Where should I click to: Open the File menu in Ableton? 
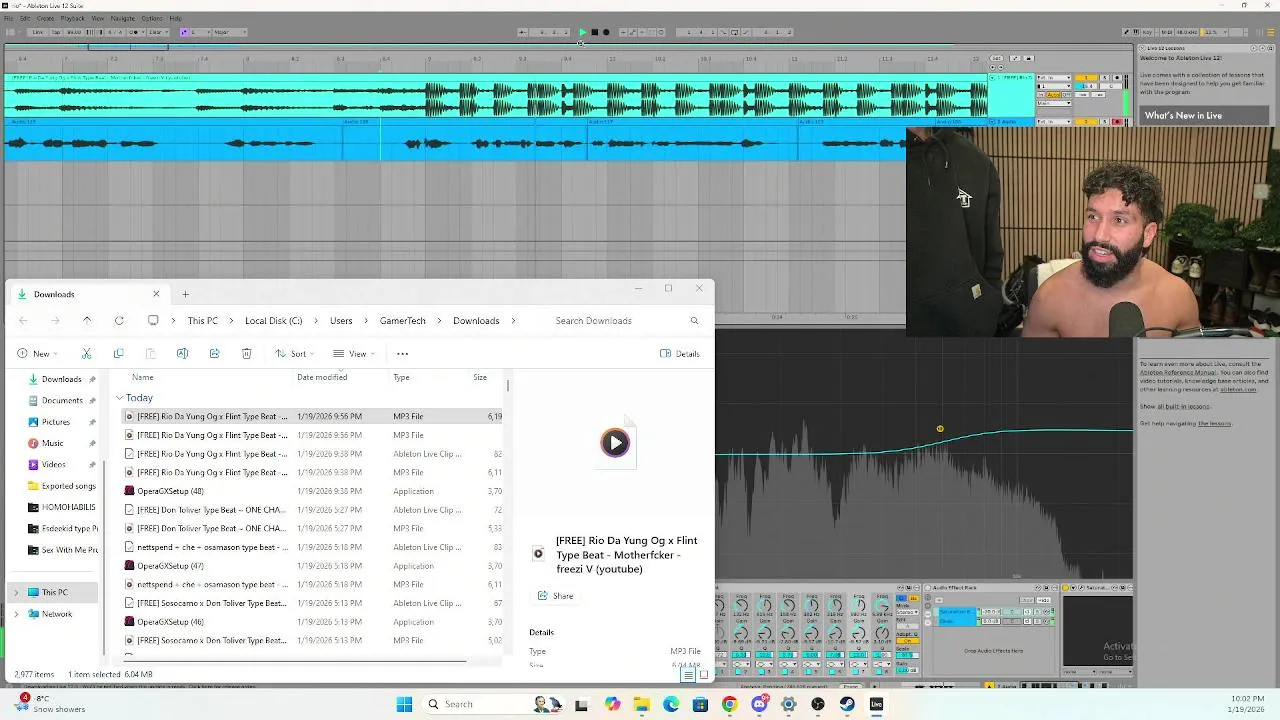point(9,18)
